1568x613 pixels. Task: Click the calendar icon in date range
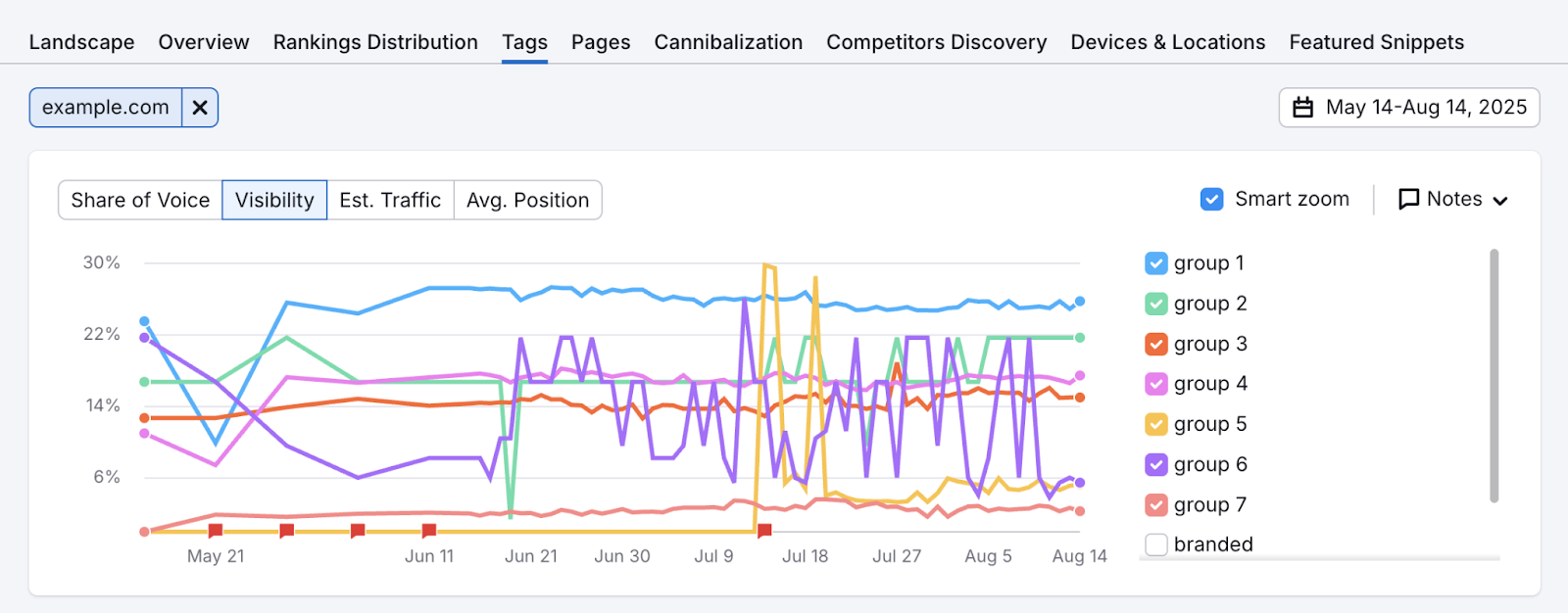tap(1302, 108)
